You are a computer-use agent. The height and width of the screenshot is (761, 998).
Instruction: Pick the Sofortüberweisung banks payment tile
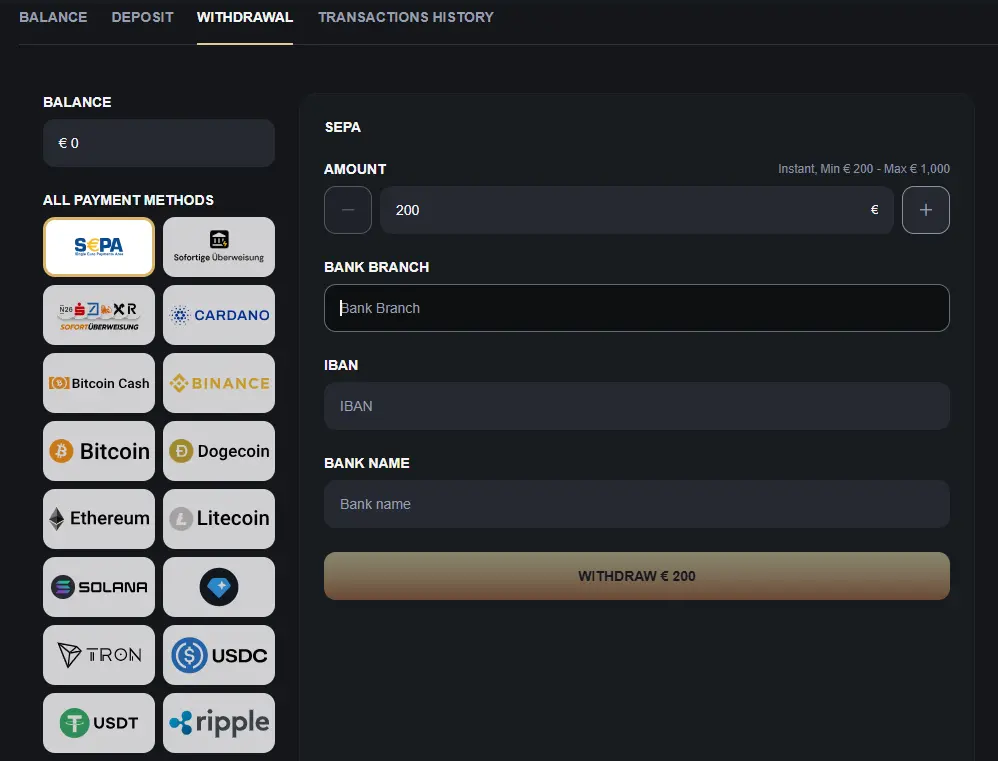[99, 315]
